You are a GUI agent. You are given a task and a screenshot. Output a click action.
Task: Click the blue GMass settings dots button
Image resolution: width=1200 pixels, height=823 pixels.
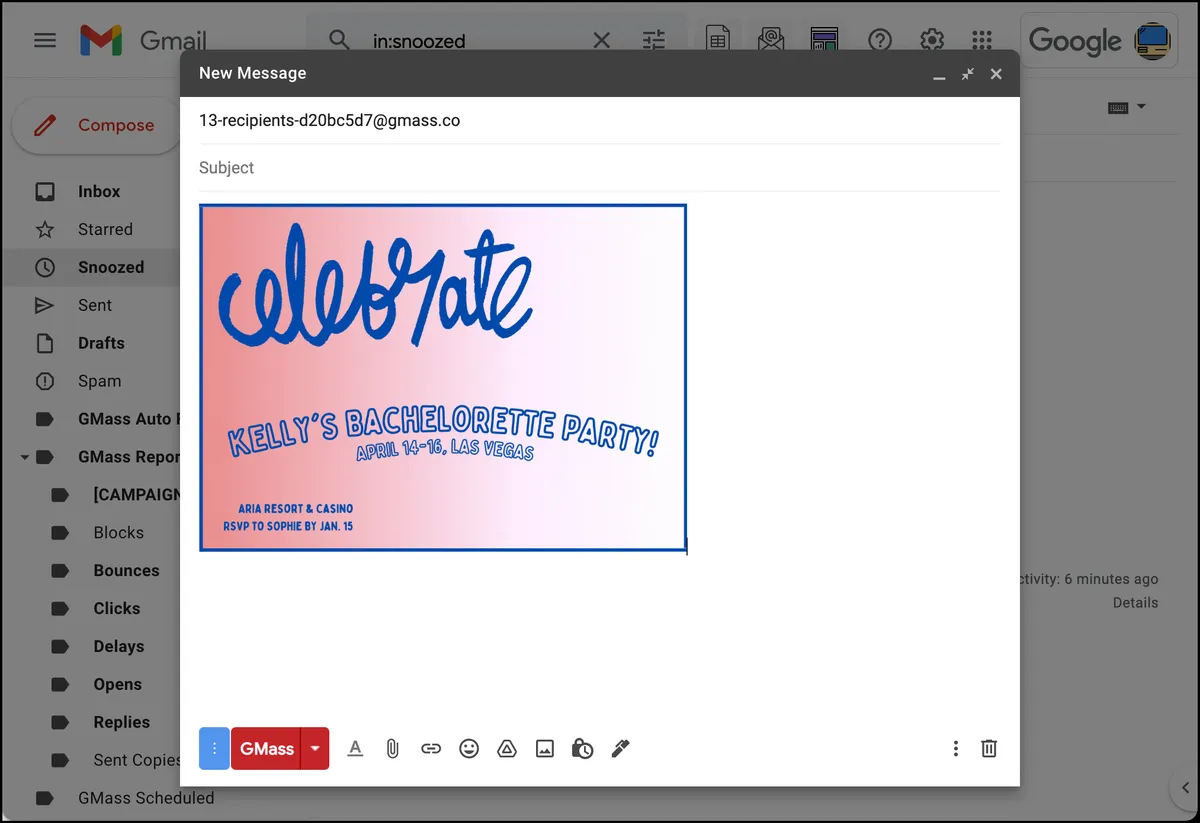point(214,748)
